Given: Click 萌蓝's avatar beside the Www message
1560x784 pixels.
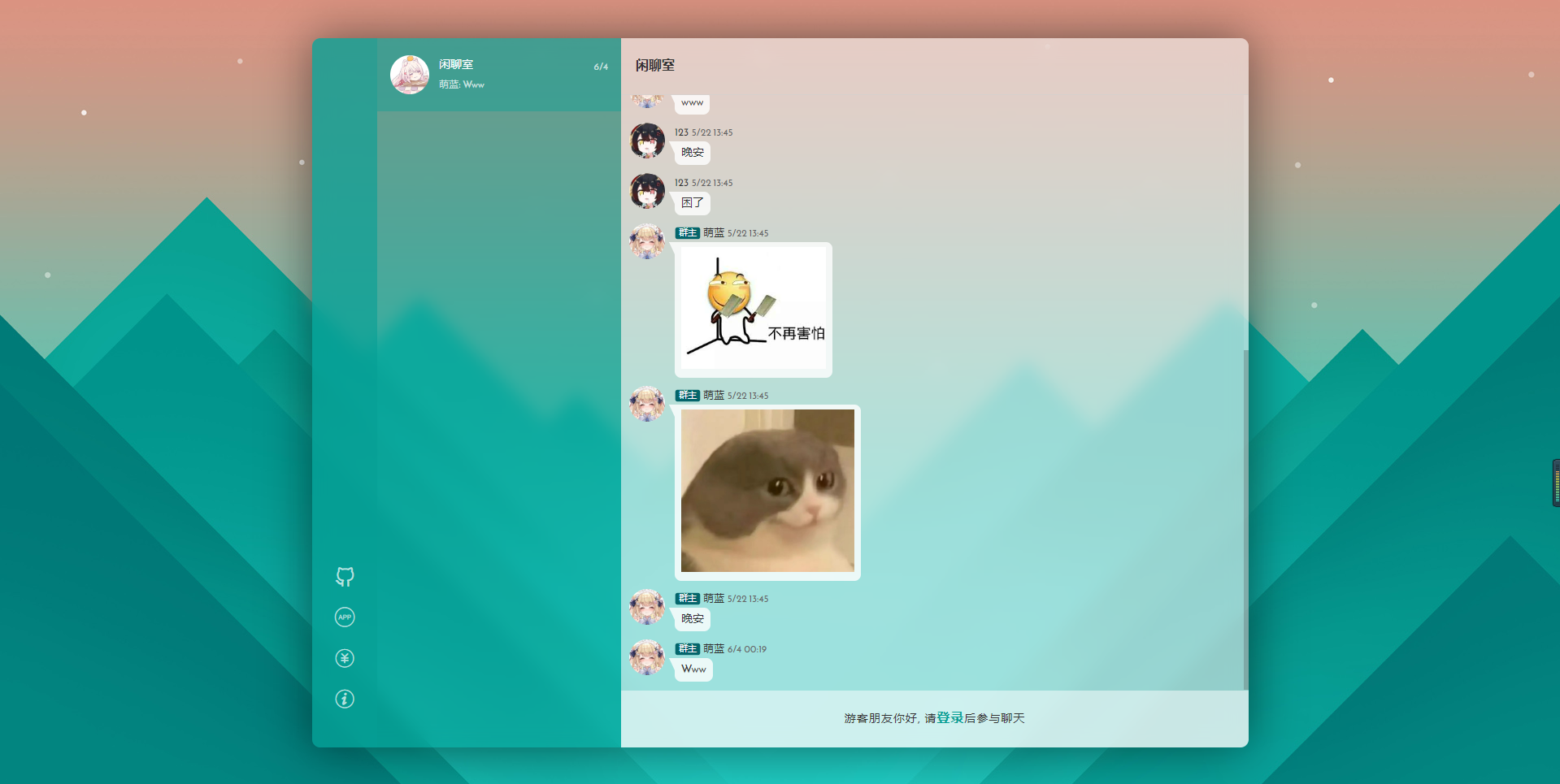Looking at the screenshot, I should pyautogui.click(x=647, y=657).
